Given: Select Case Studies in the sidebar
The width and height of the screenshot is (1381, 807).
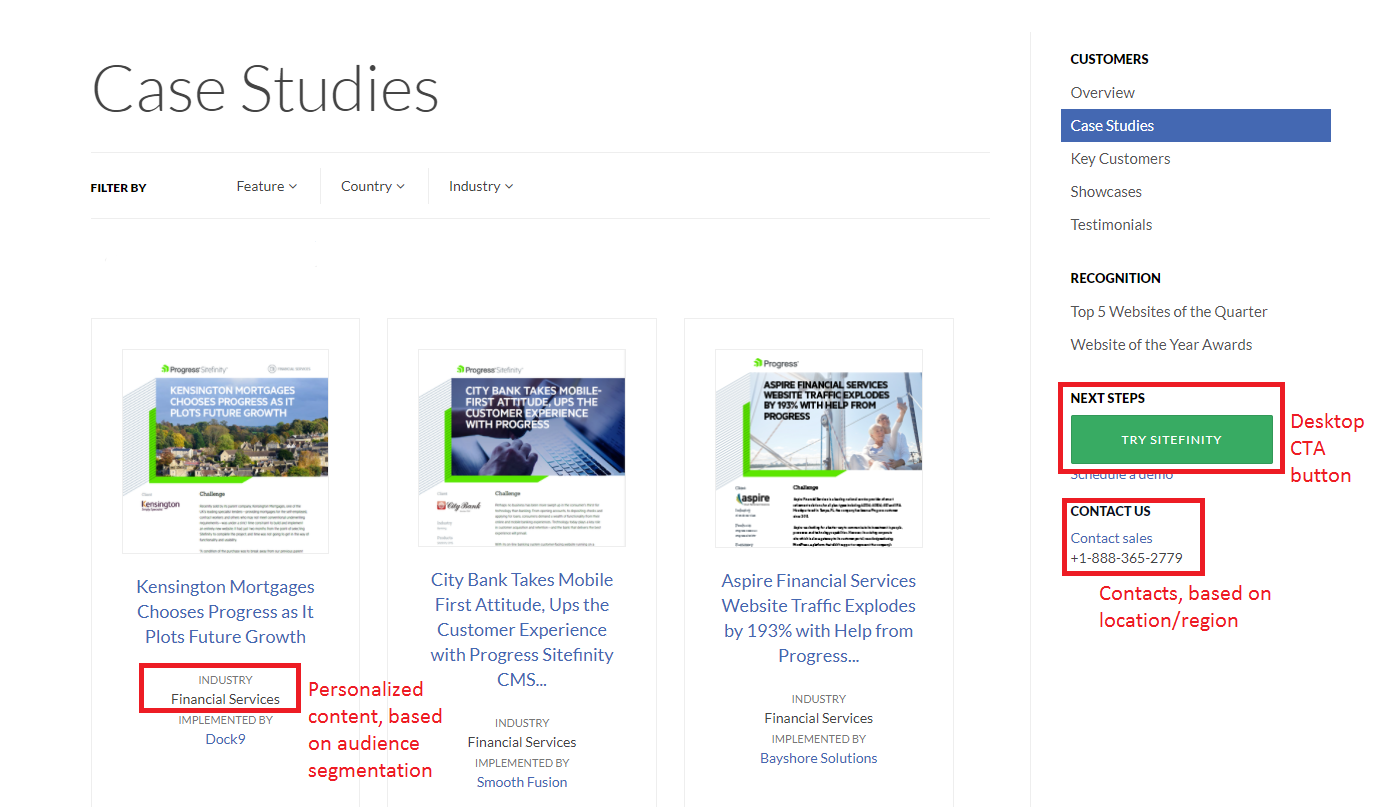Looking at the screenshot, I should [x=1112, y=125].
